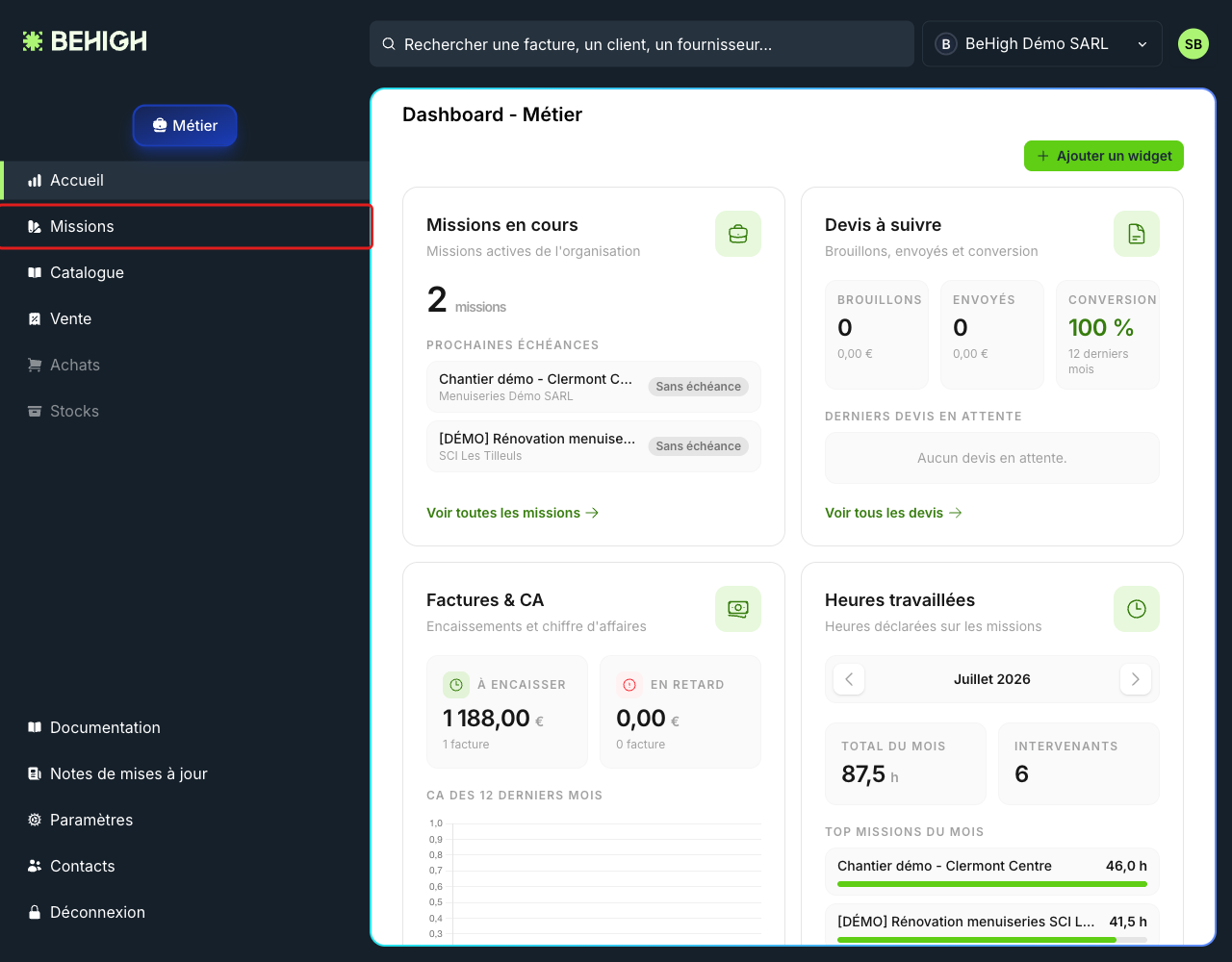Screen dimensions: 1232x962
Task: Open [DÉMO] Rénovation menuise... SCI Les Tilleuls row
Action: 594,446
